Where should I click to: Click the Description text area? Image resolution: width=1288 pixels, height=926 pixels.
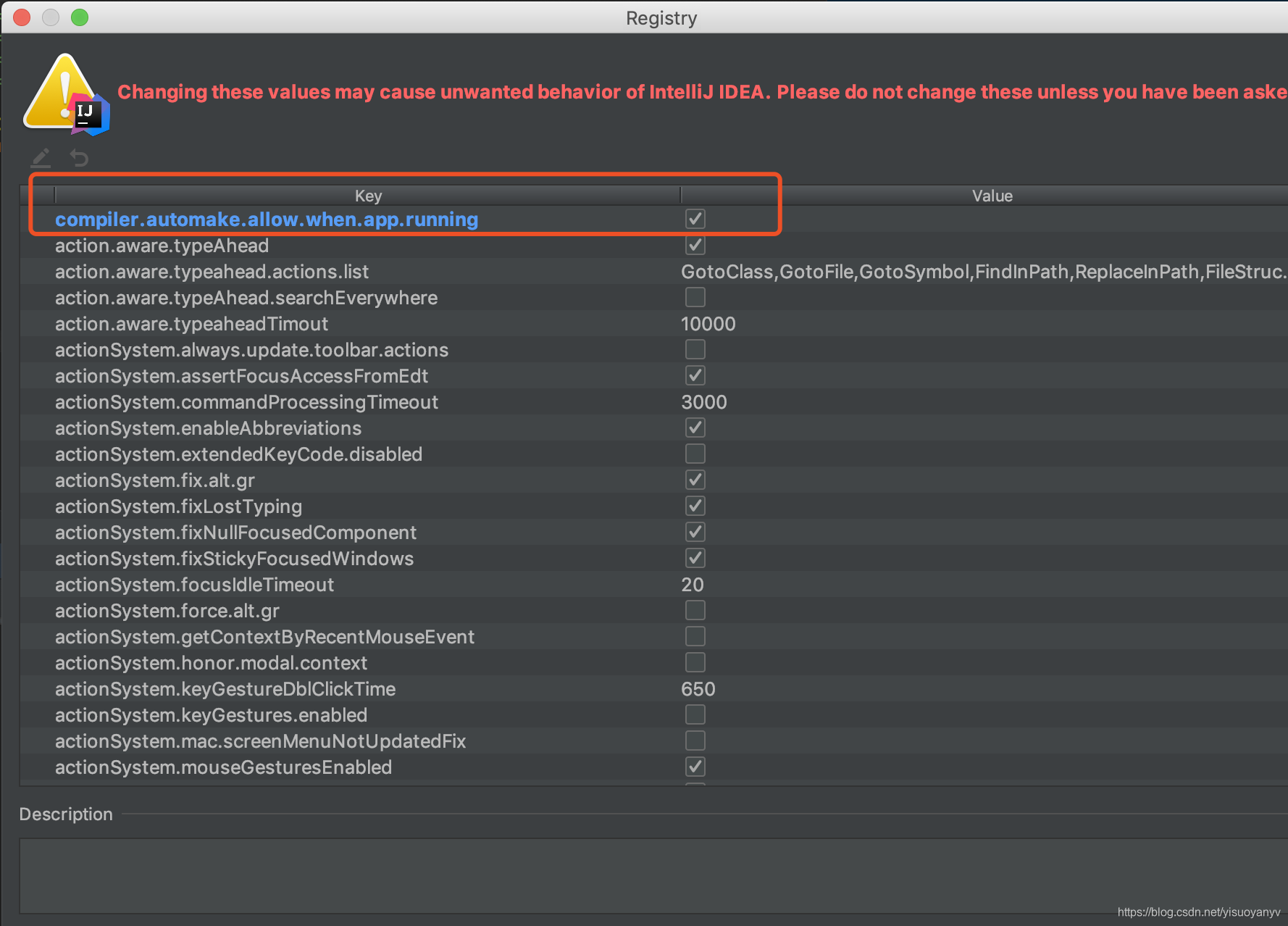(653, 875)
